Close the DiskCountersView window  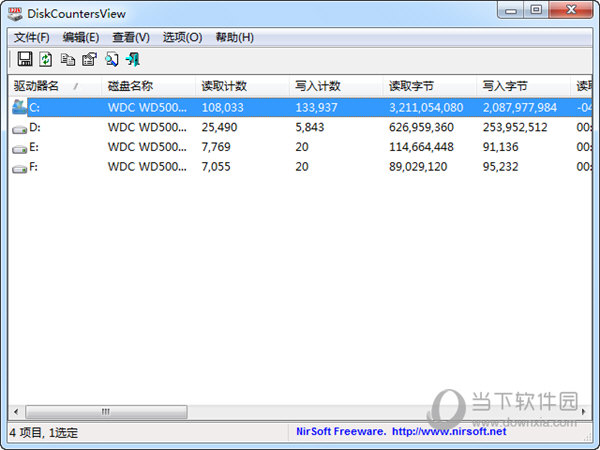point(571,10)
